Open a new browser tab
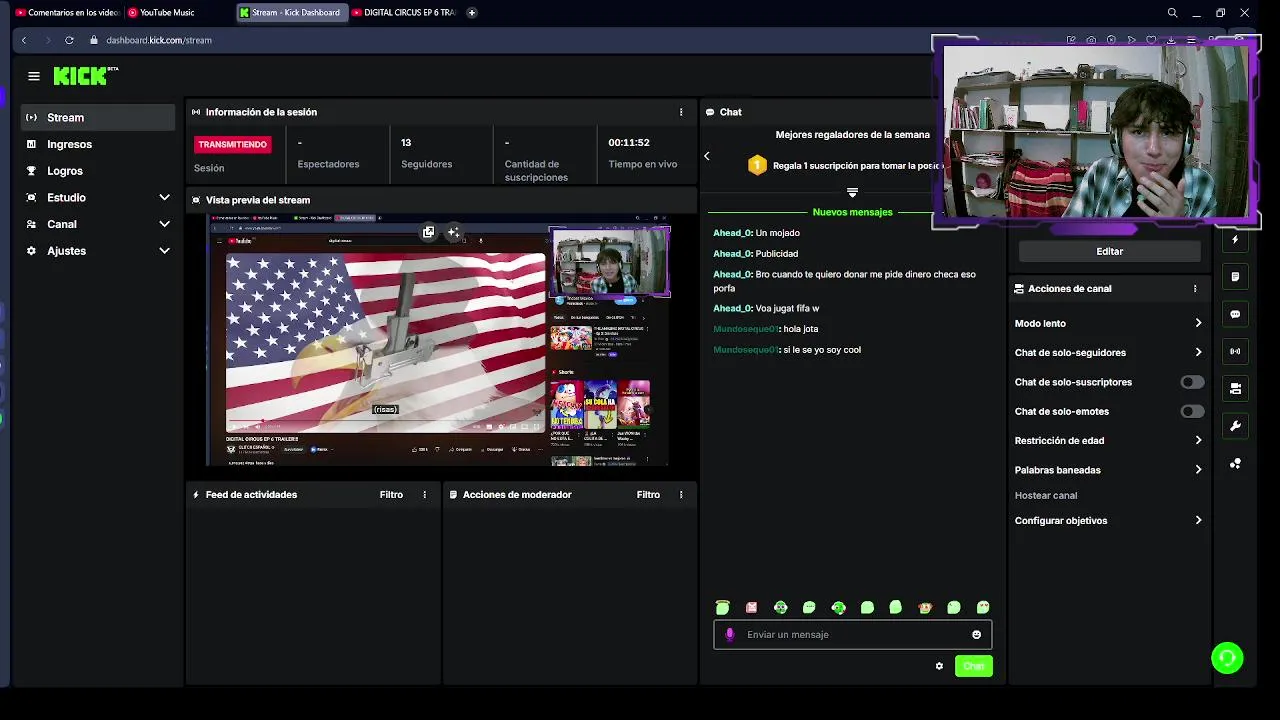 (471, 13)
